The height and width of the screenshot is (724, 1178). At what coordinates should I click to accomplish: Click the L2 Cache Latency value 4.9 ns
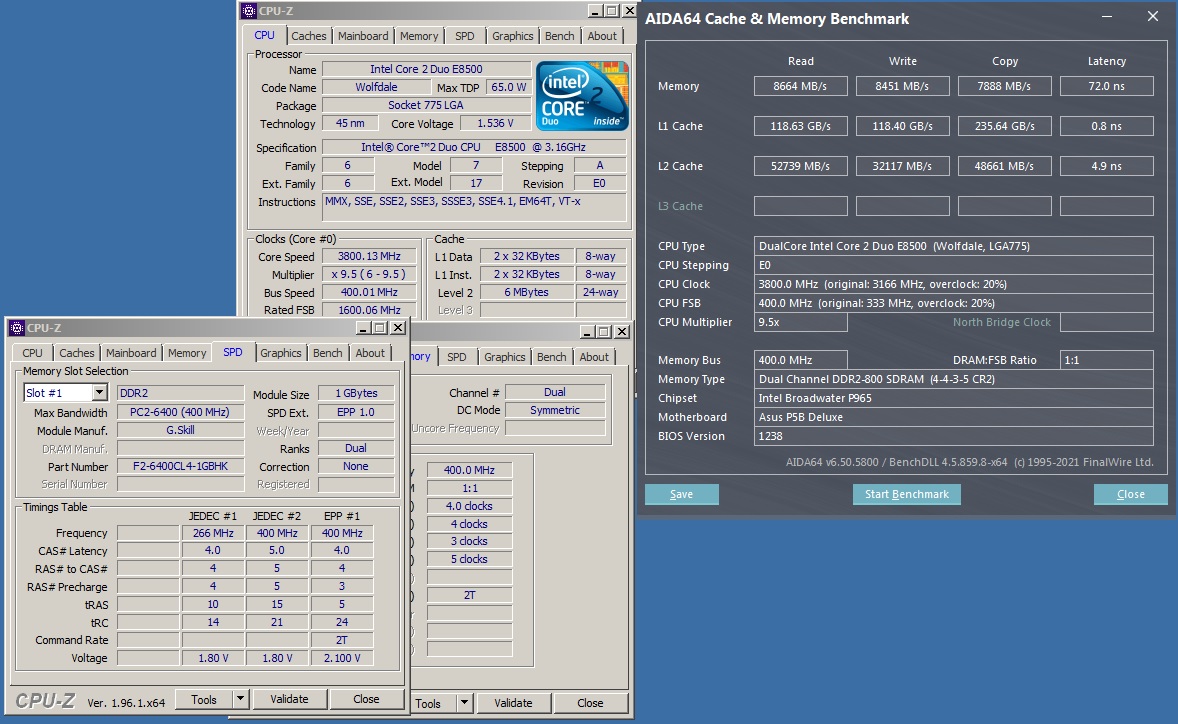[x=1107, y=166]
